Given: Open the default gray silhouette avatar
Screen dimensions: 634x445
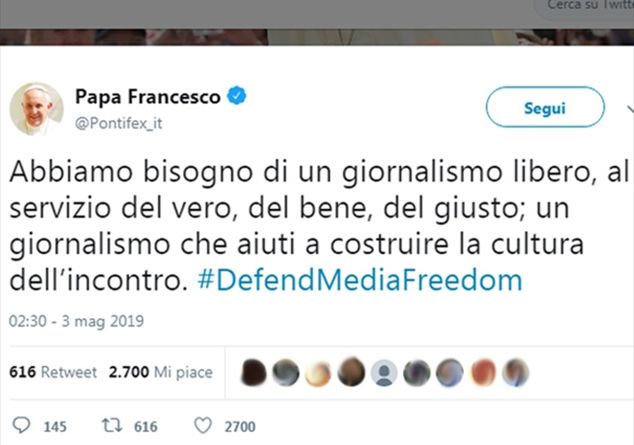Looking at the screenshot, I should click(x=384, y=372).
